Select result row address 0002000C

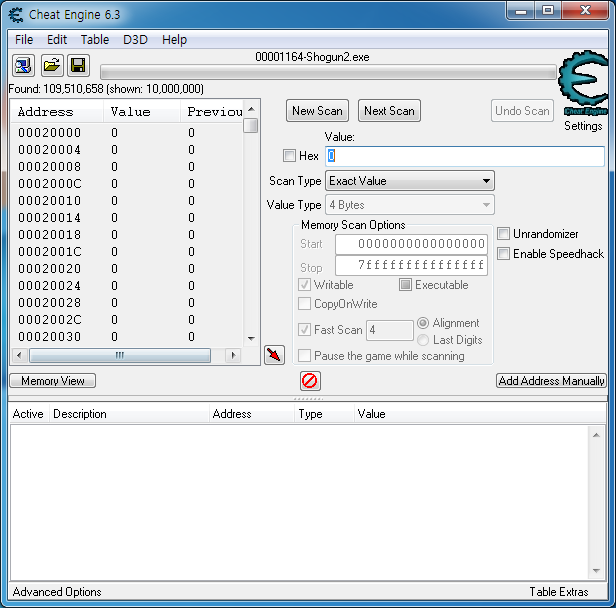[127, 183]
